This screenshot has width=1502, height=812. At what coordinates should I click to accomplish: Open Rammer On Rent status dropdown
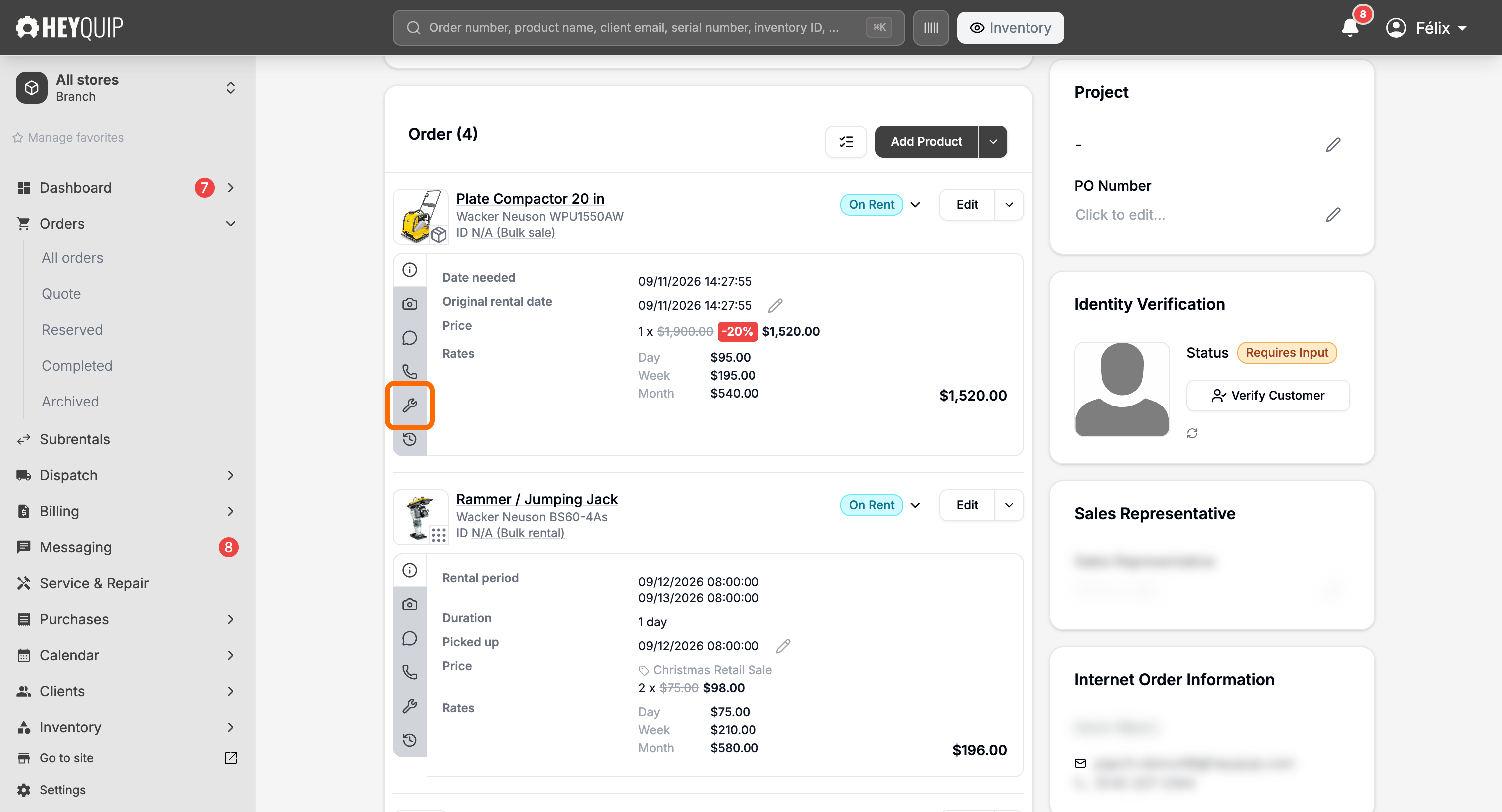click(x=915, y=505)
